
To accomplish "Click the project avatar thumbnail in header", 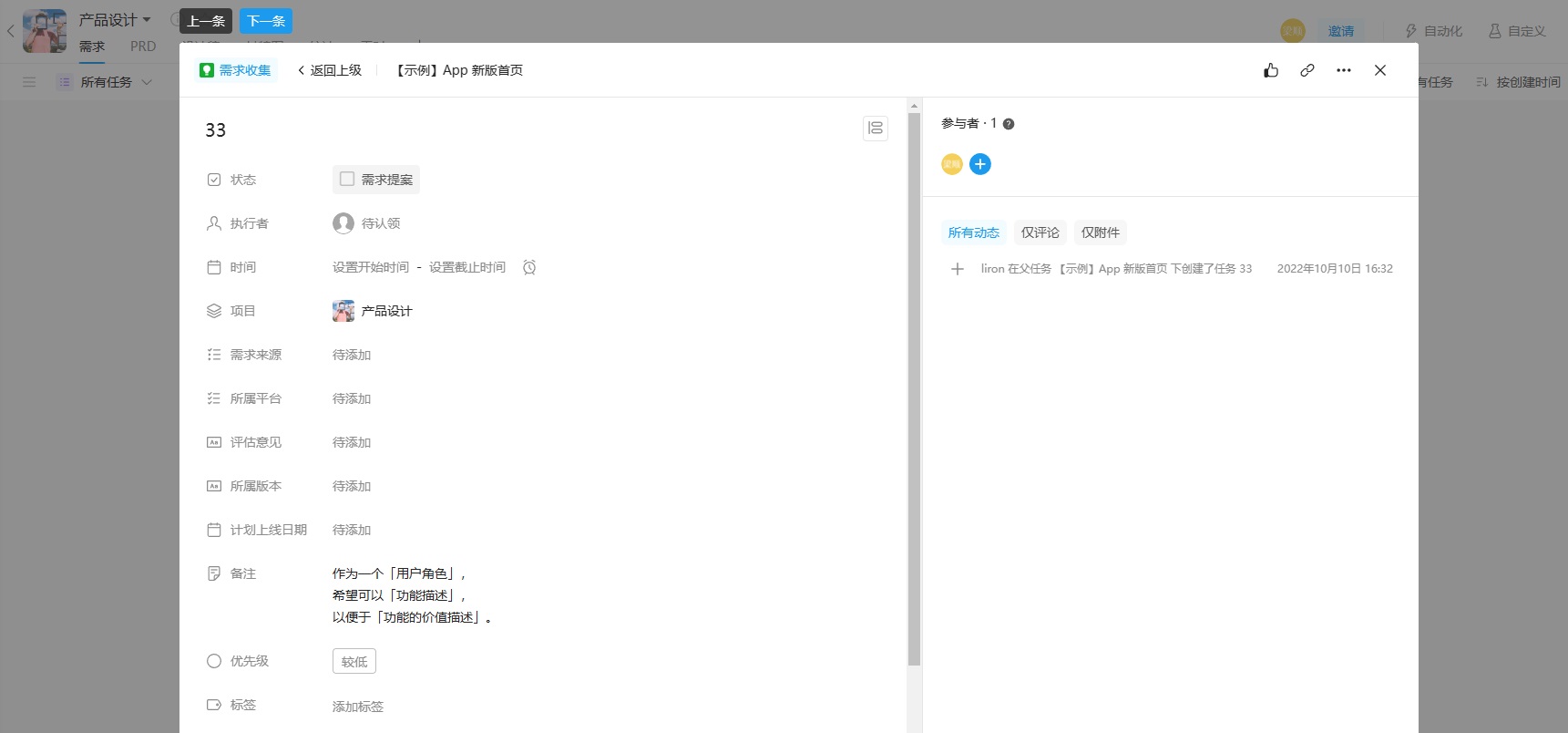I will click(x=45, y=31).
